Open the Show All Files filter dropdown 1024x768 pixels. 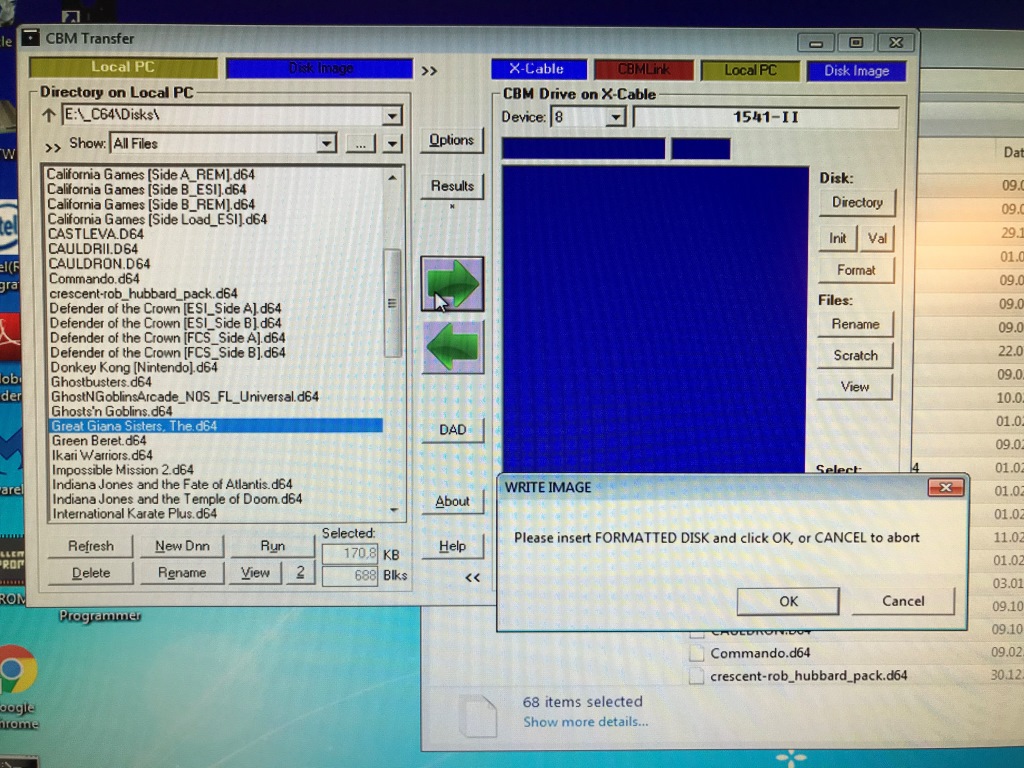[x=326, y=144]
